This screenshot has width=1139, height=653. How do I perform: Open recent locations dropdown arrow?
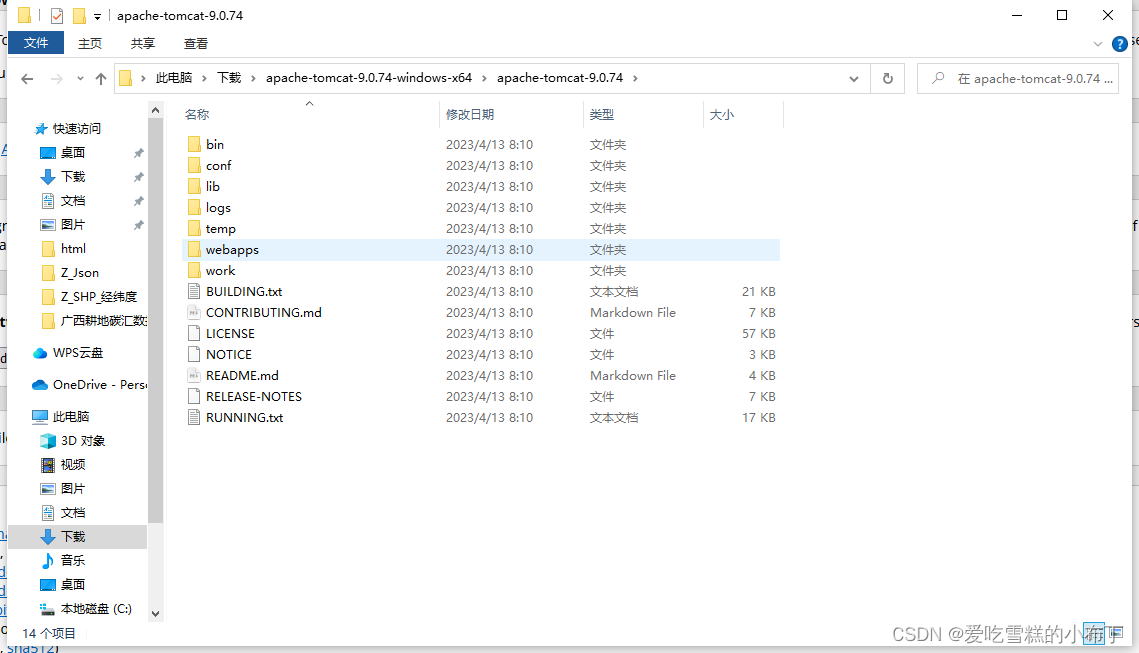click(80, 78)
